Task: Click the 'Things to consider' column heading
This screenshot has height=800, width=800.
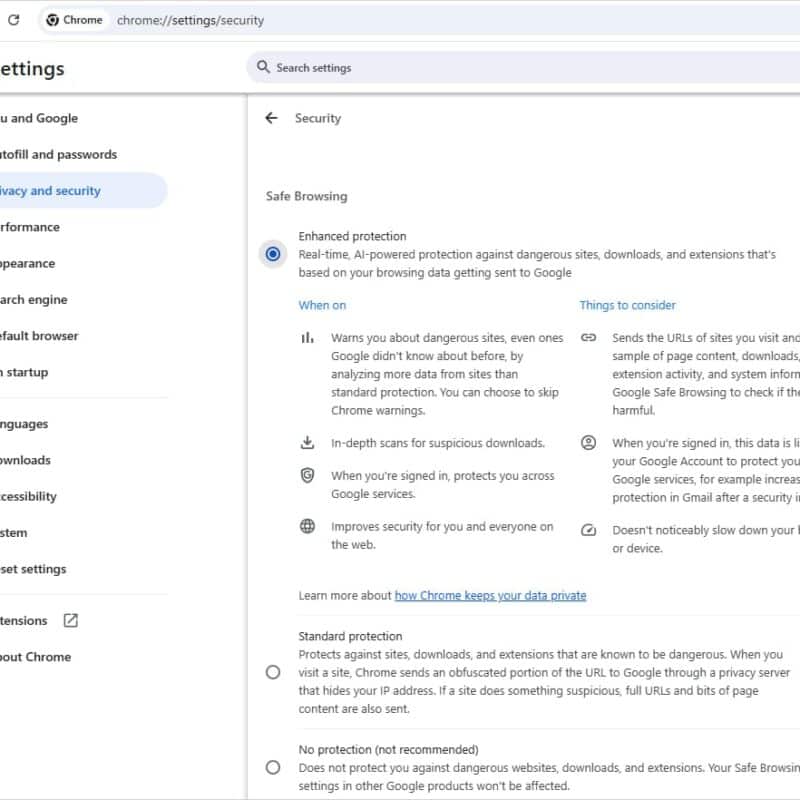Action: click(628, 305)
